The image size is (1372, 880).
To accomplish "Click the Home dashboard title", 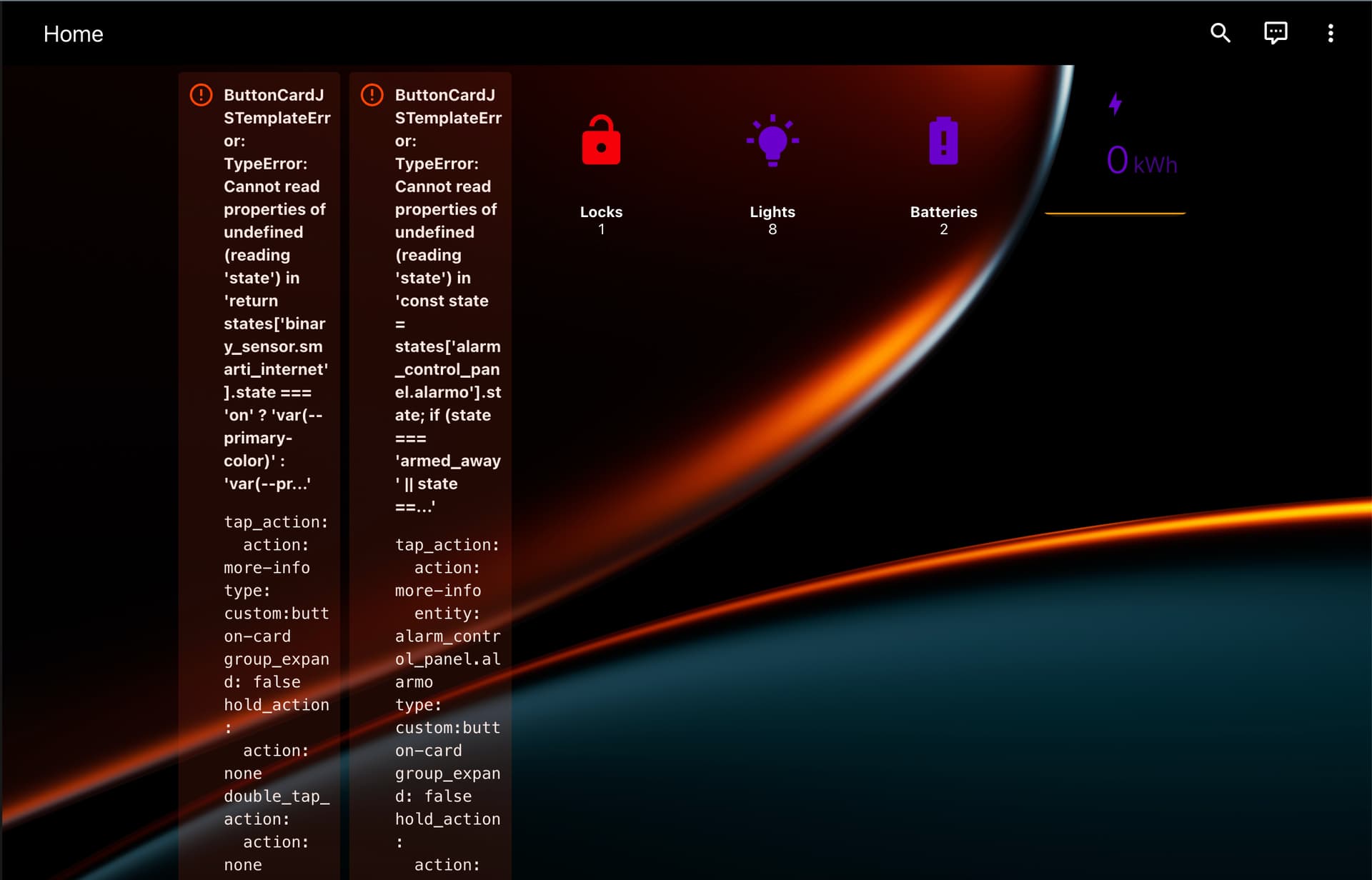I will [x=73, y=34].
